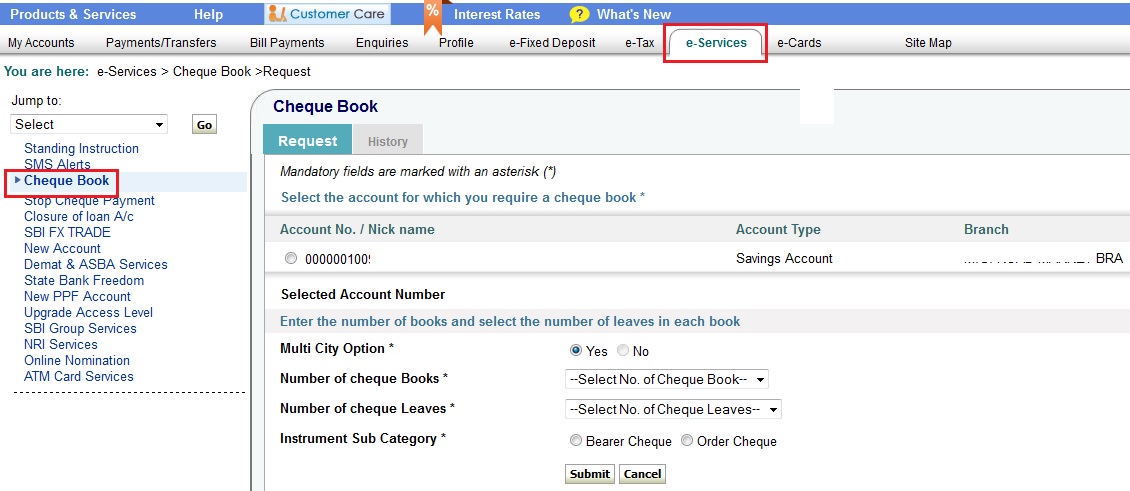Open the Profile menu

[x=456, y=43]
